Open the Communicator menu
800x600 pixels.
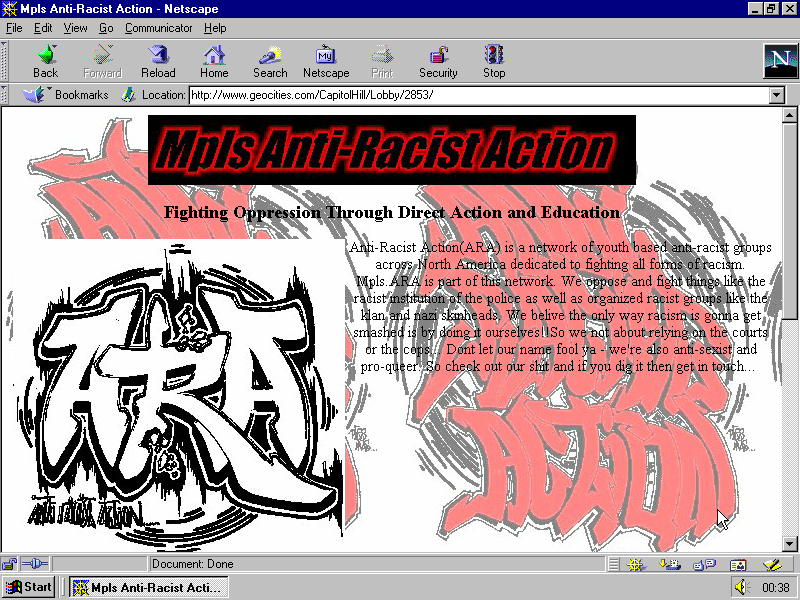pos(159,28)
